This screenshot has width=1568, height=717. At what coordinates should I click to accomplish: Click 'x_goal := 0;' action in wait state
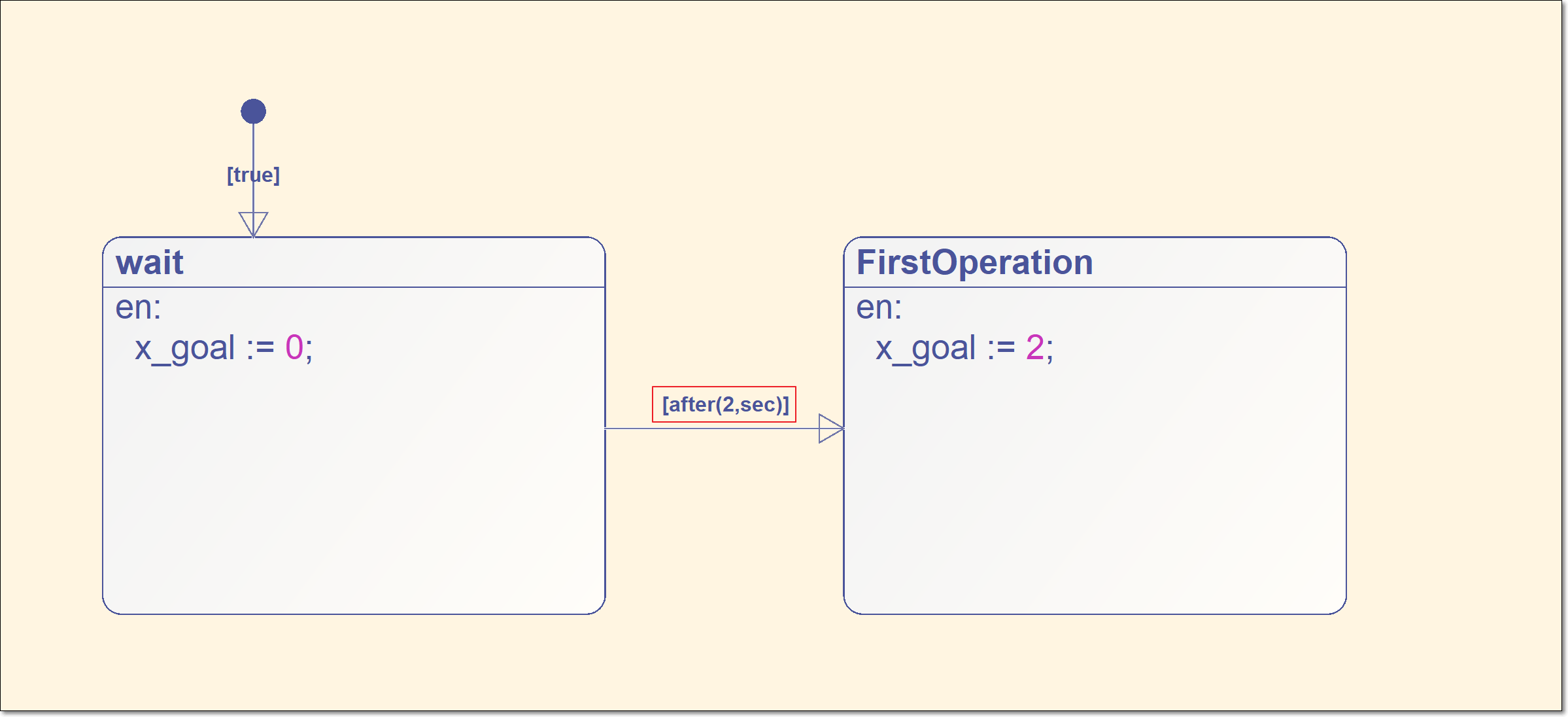point(224,348)
